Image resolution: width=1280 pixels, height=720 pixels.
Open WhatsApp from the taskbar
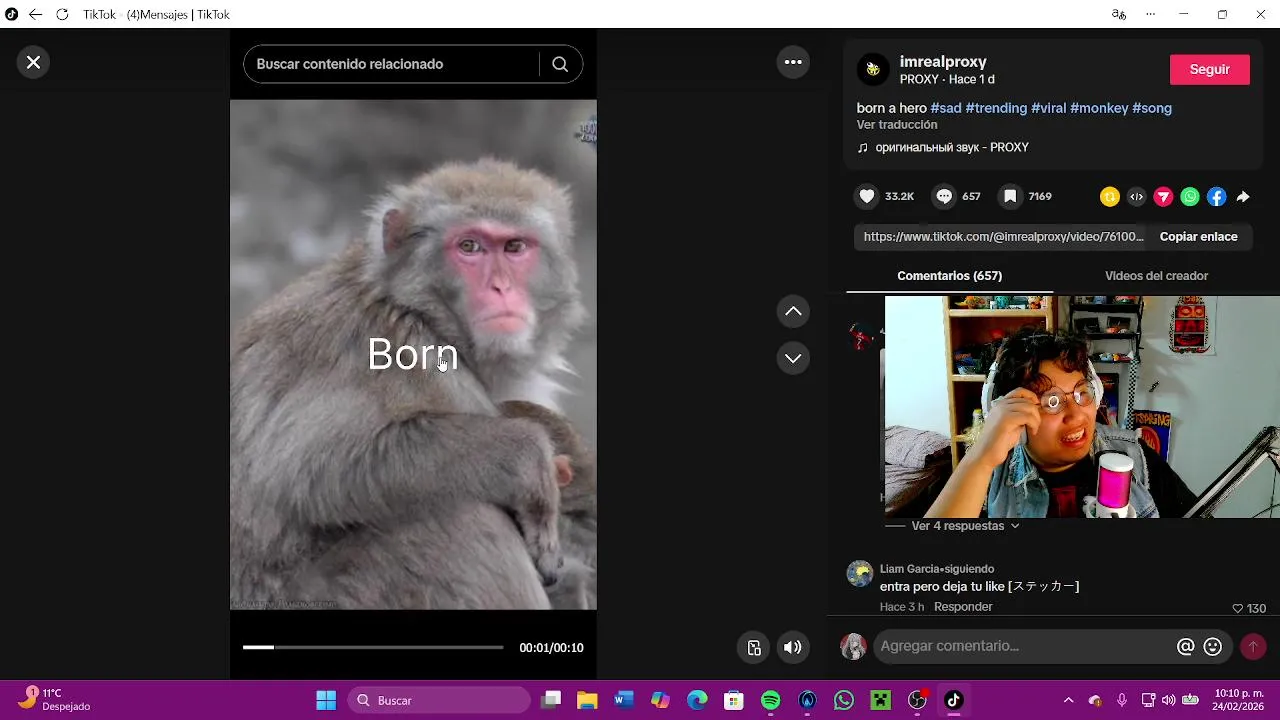point(844,700)
